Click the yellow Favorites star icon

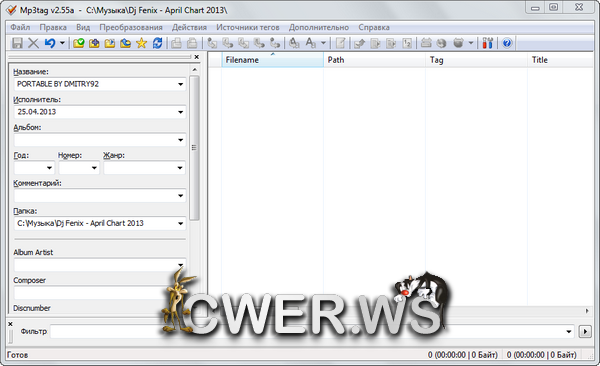click(142, 43)
